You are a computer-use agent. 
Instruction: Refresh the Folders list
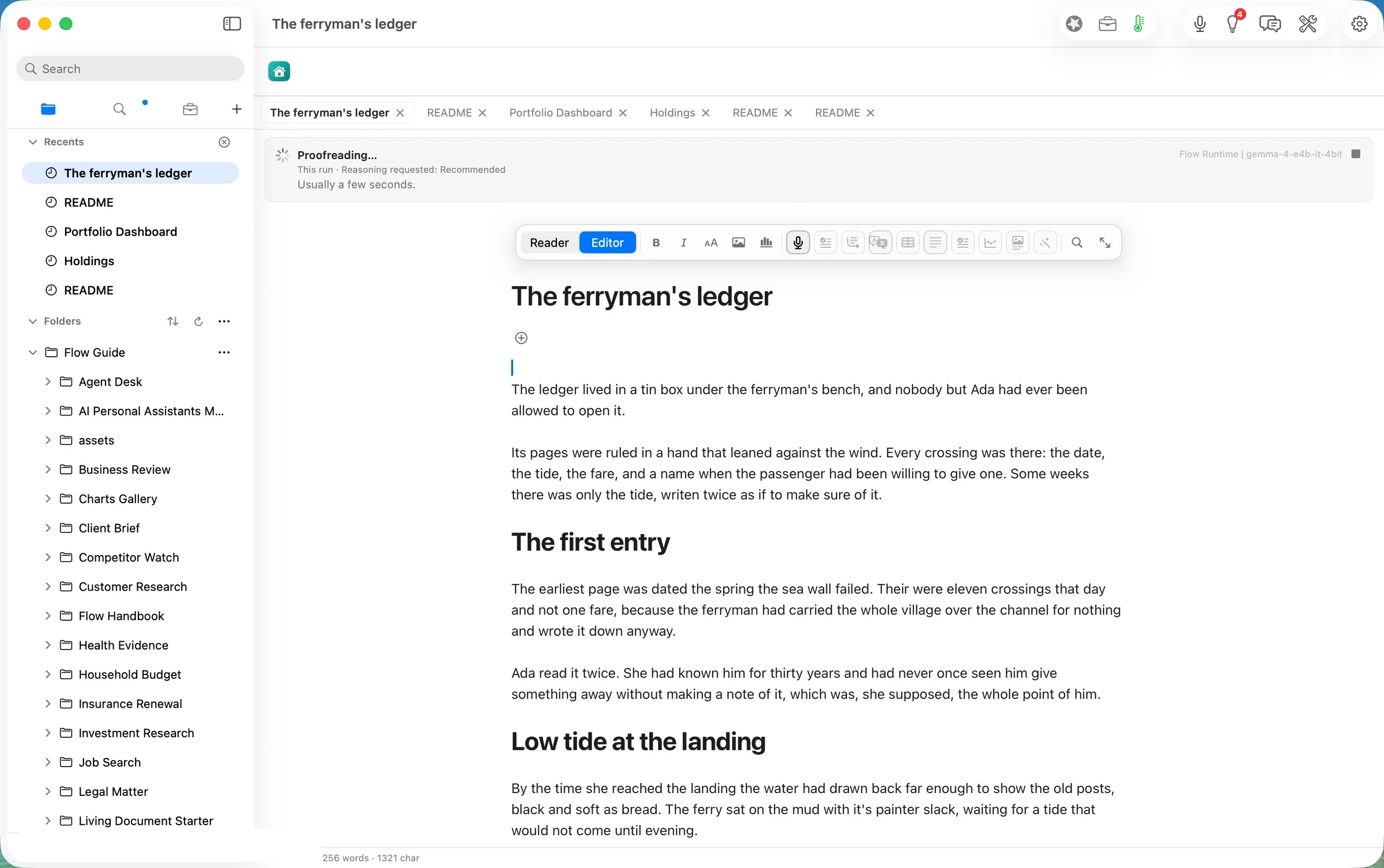click(198, 321)
